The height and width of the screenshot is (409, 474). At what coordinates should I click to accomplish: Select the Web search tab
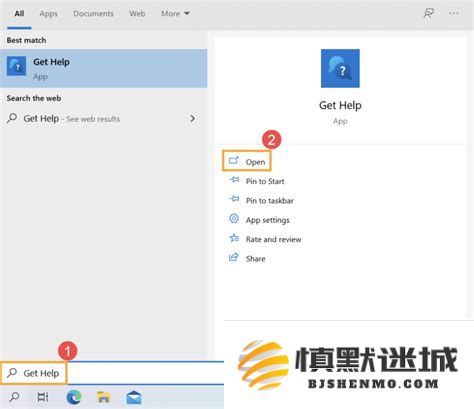coord(137,14)
